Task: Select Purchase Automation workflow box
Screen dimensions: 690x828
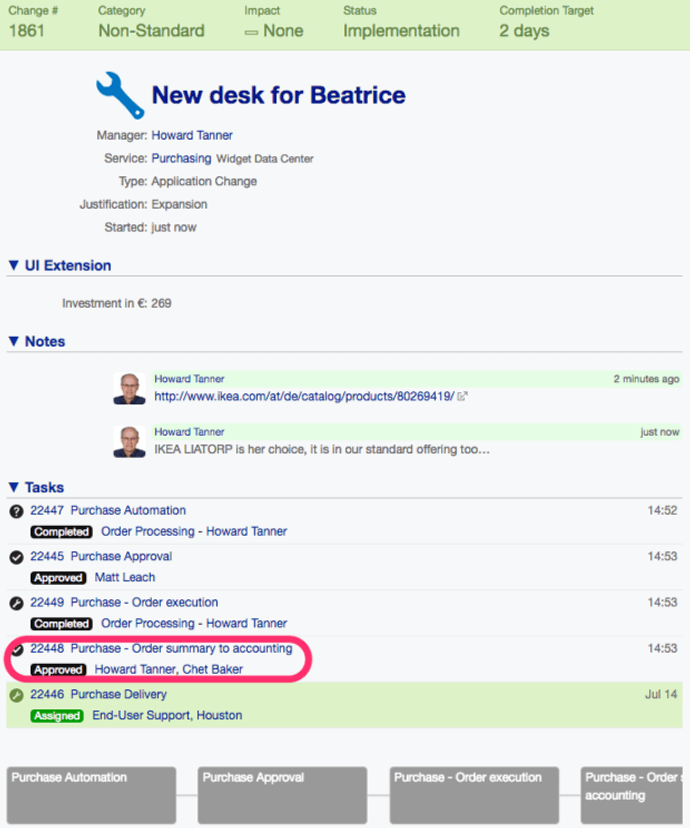Action: coord(91,795)
